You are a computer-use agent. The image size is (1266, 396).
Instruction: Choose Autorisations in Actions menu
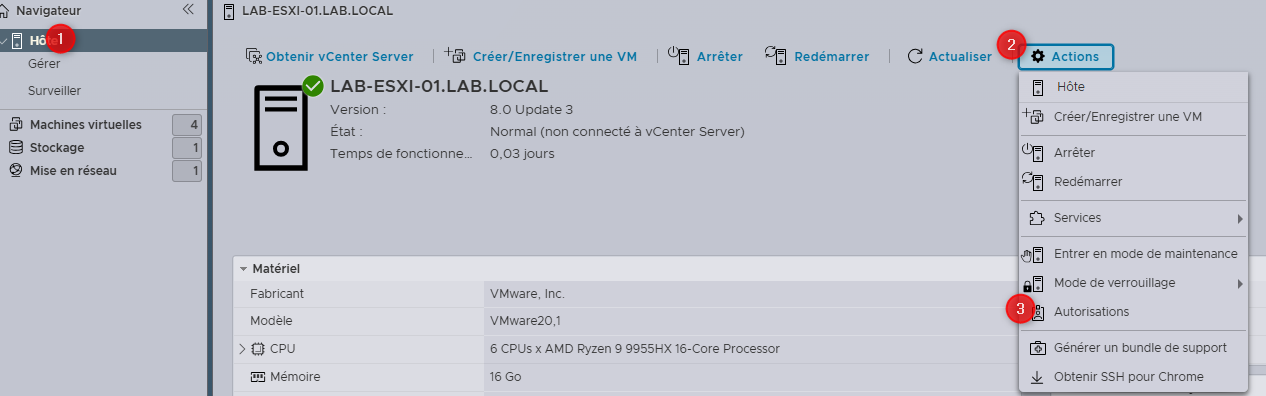pos(1133,312)
